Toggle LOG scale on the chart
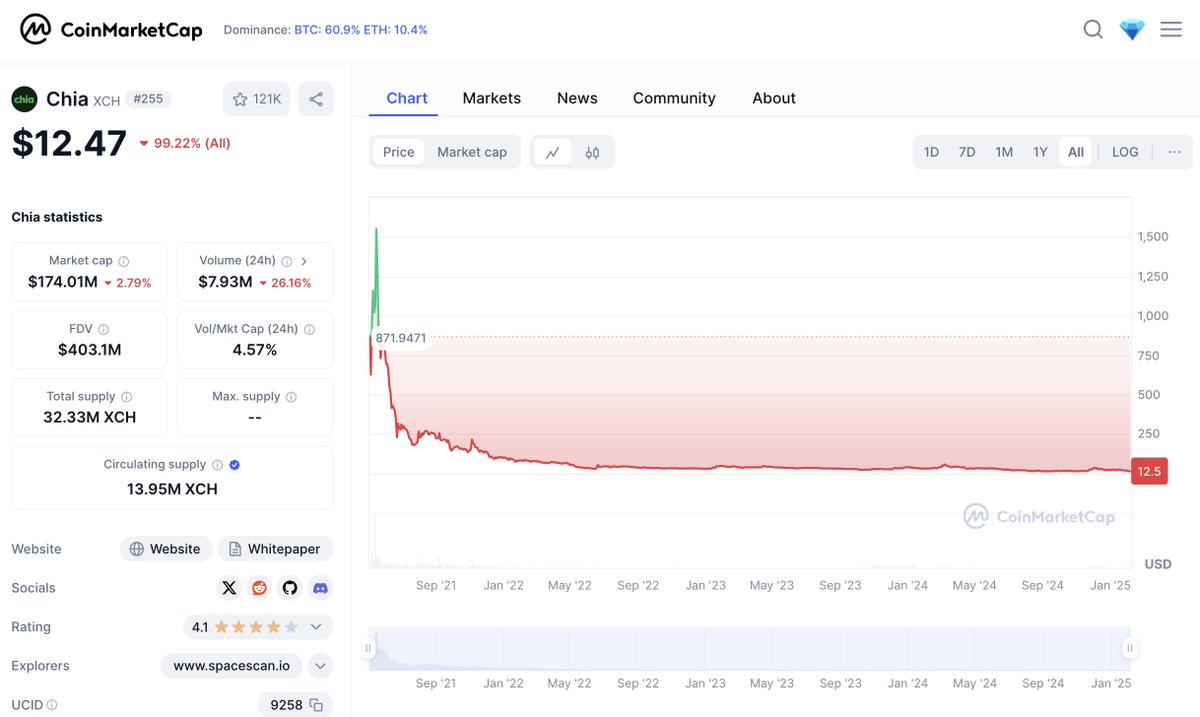The height and width of the screenshot is (717, 1200). pyautogui.click(x=1124, y=151)
